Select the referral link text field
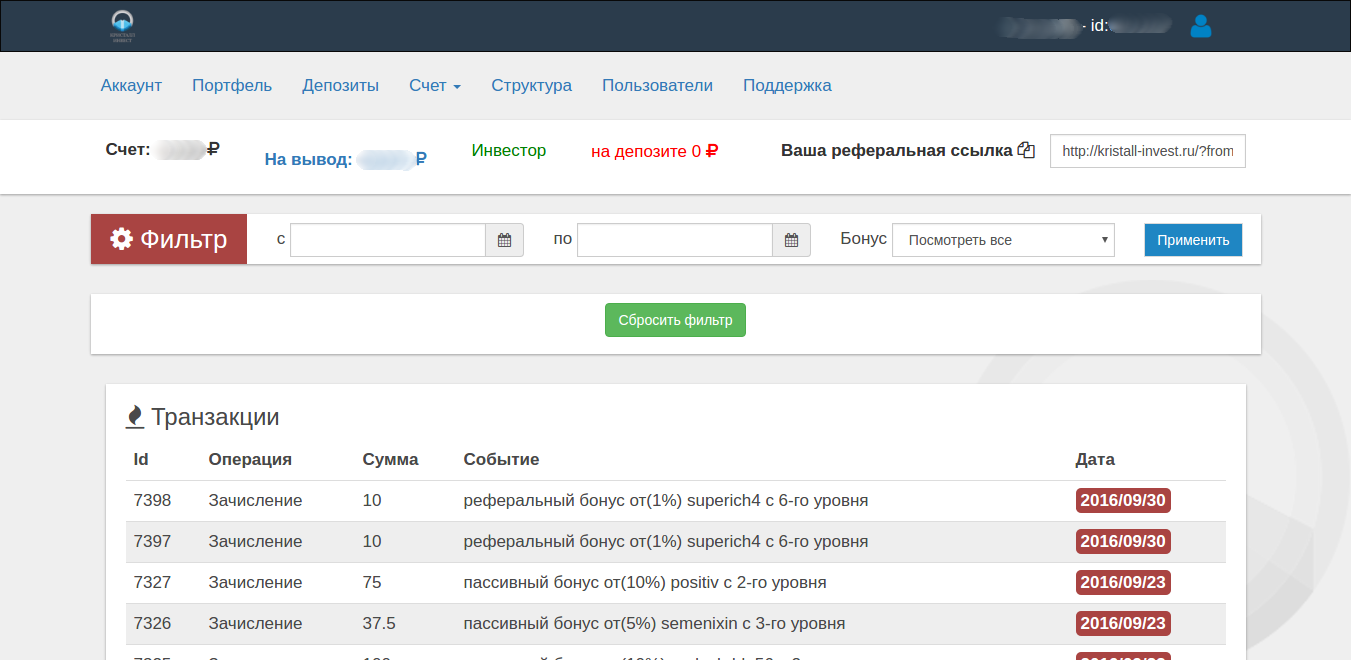Screen dimensions: 1351x660 click(1148, 151)
